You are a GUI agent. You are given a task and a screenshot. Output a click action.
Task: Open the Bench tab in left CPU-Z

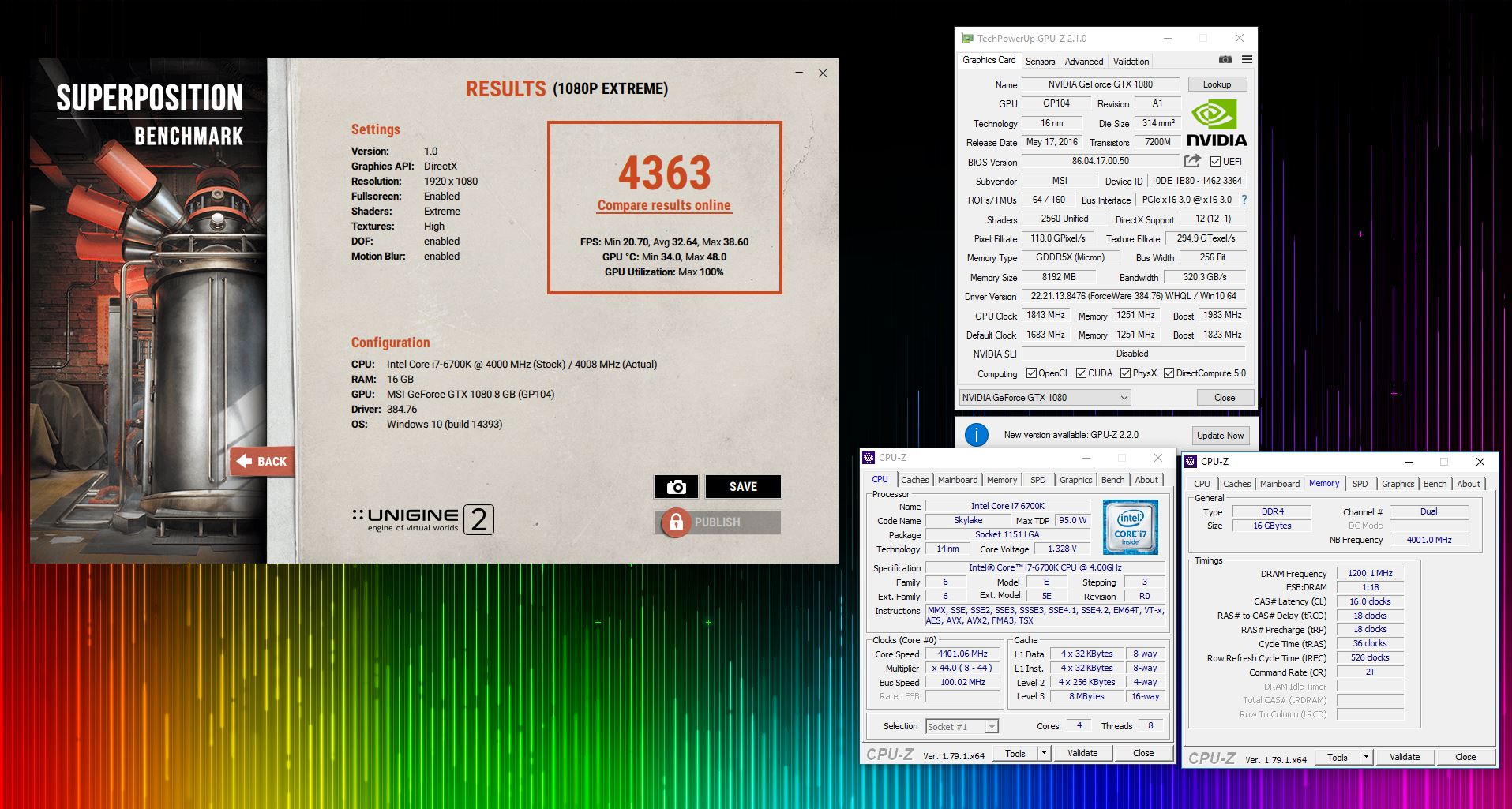coord(1112,480)
